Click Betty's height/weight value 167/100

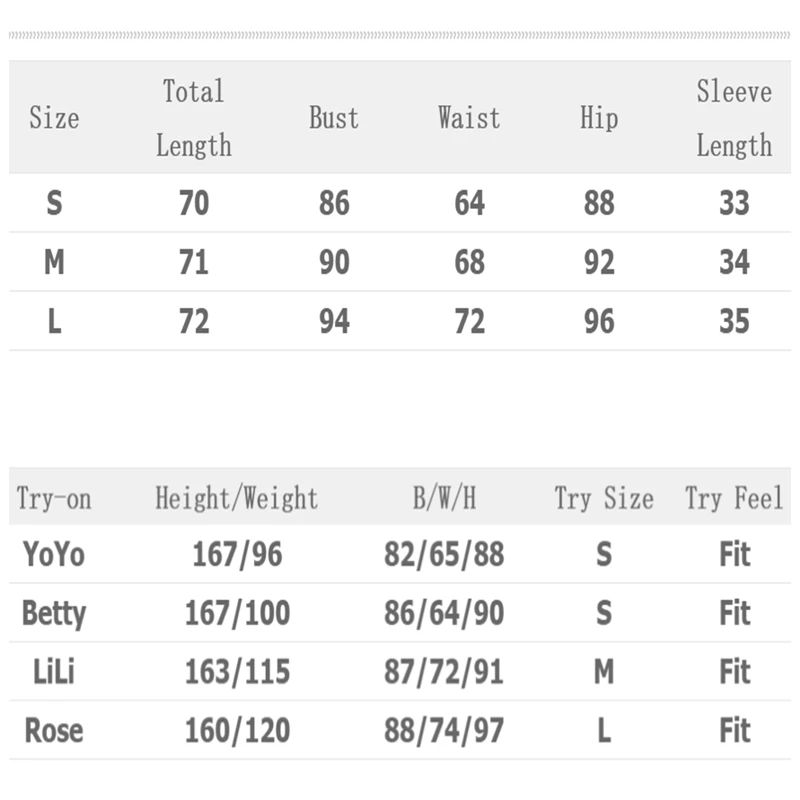pos(237,613)
